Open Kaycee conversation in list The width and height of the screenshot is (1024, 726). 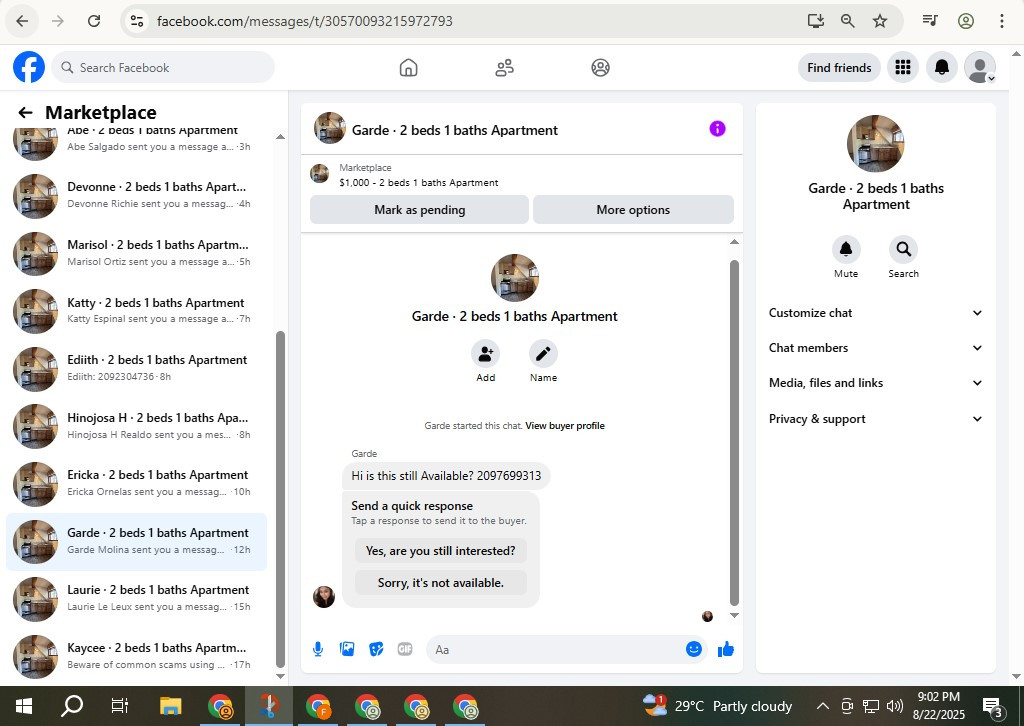pos(136,656)
